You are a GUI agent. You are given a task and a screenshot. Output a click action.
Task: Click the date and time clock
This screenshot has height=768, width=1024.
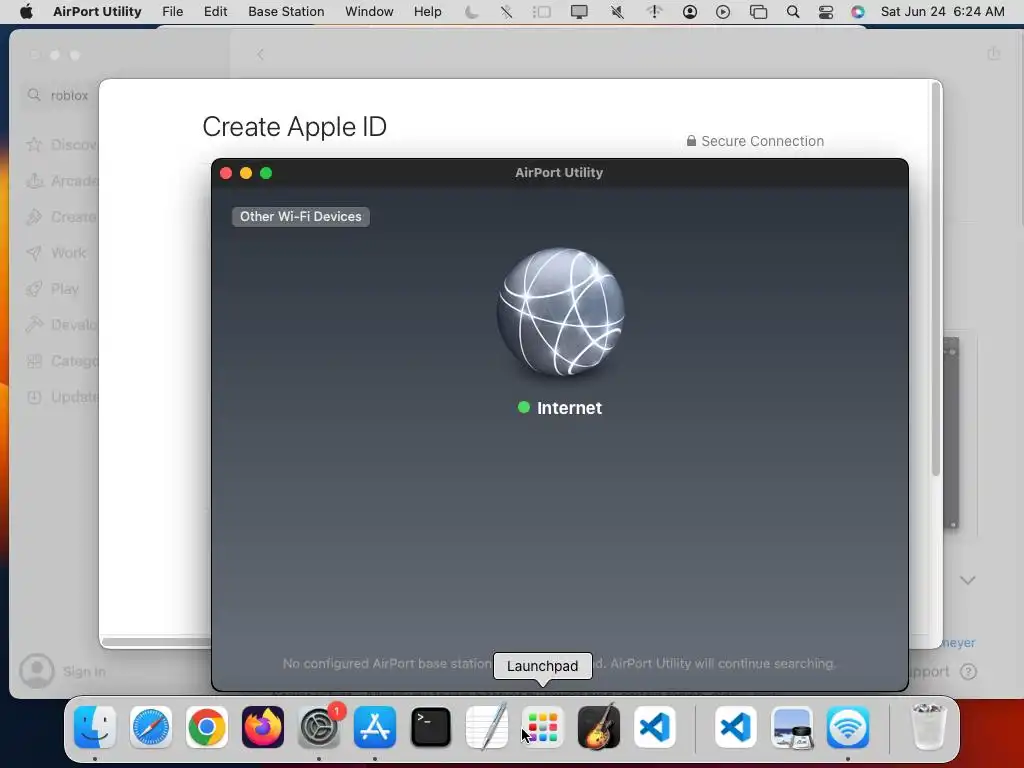[x=942, y=12]
